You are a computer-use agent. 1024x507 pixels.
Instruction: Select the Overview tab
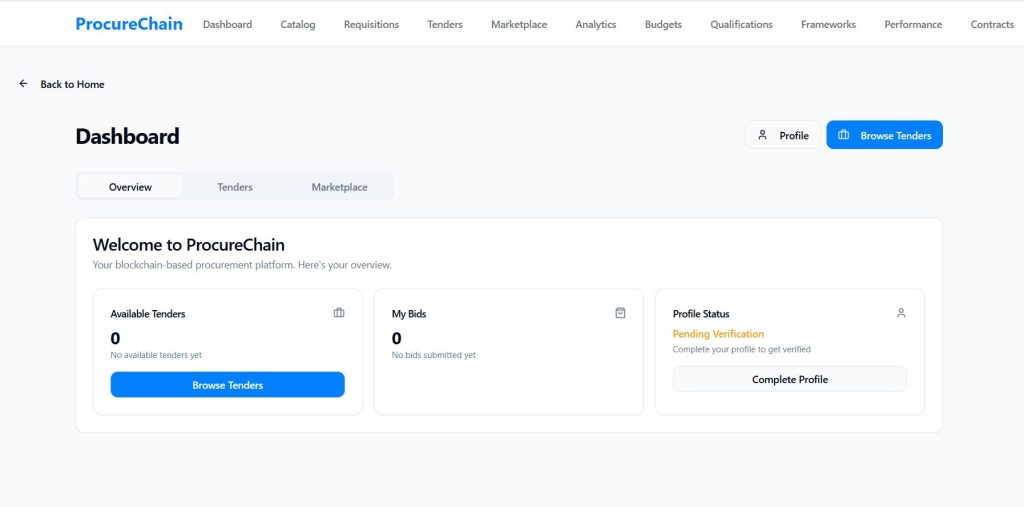pyautogui.click(x=130, y=187)
